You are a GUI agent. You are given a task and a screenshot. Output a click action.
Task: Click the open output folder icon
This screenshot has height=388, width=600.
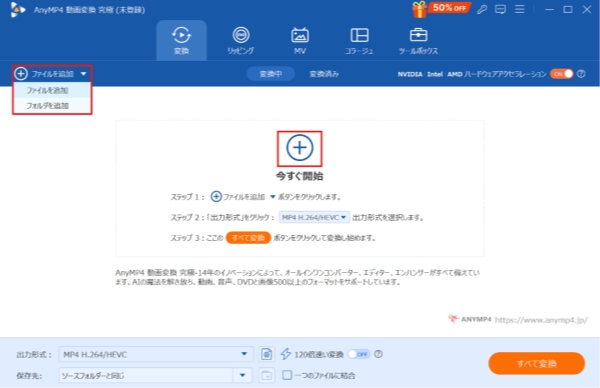[x=266, y=375]
